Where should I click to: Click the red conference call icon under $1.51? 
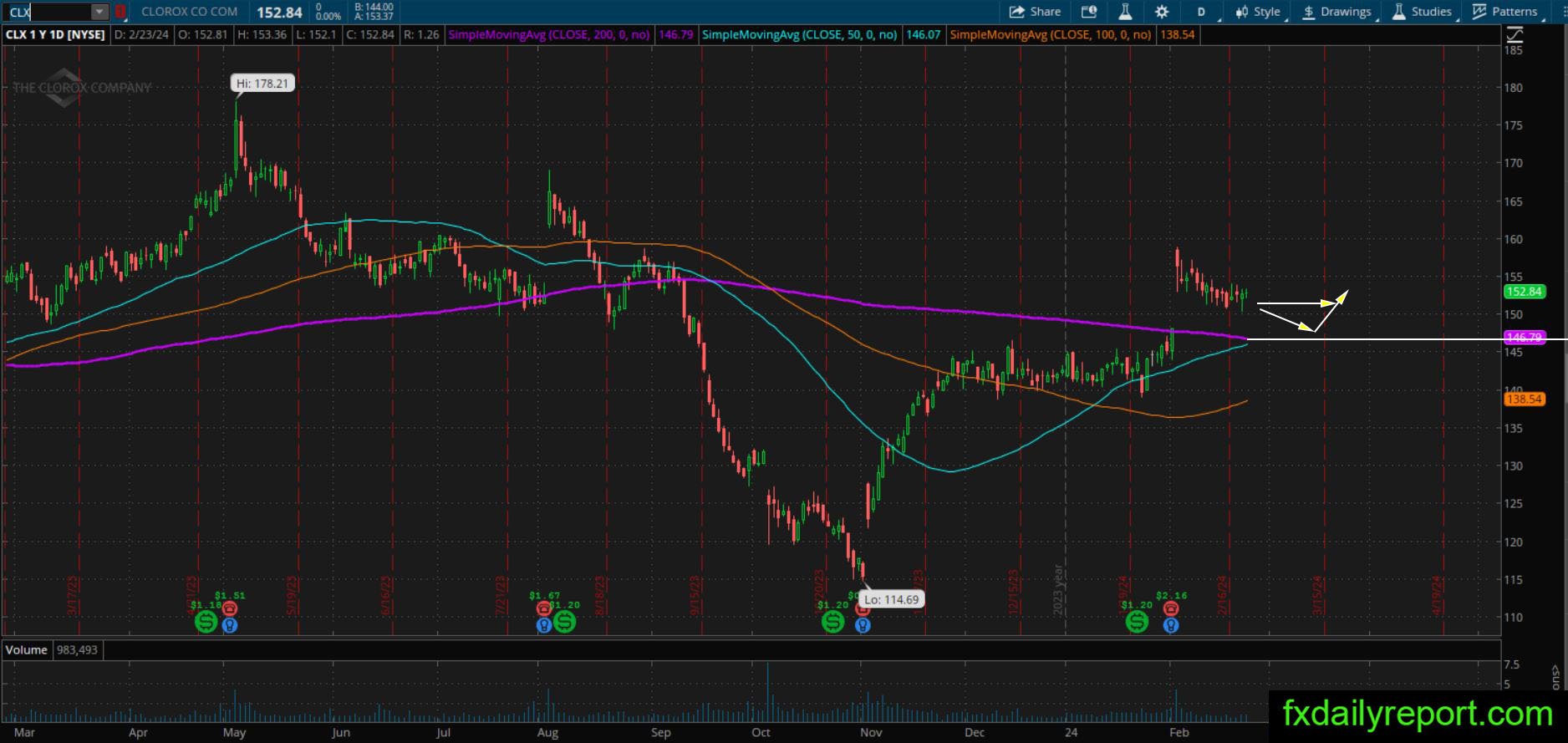click(230, 608)
